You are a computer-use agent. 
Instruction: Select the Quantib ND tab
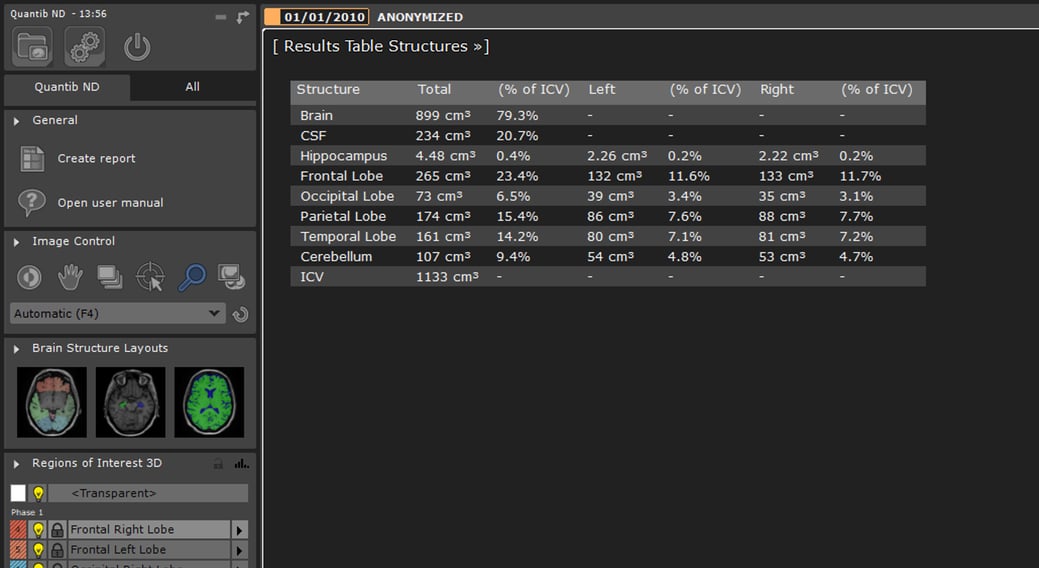(67, 87)
